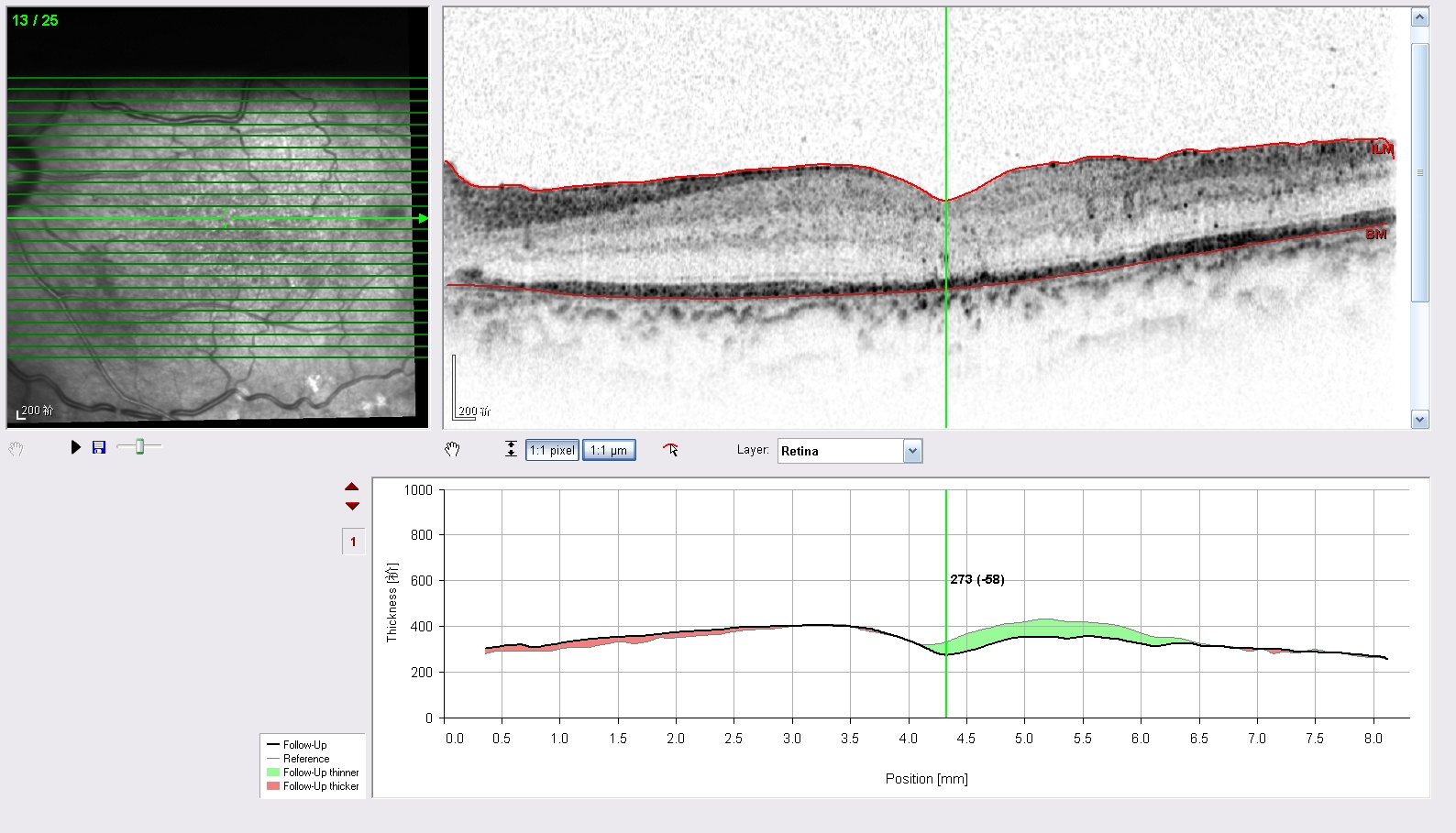This screenshot has height=833, width=1456.
Task: Toggle the segmentation overlay icon
Action: pos(671,449)
